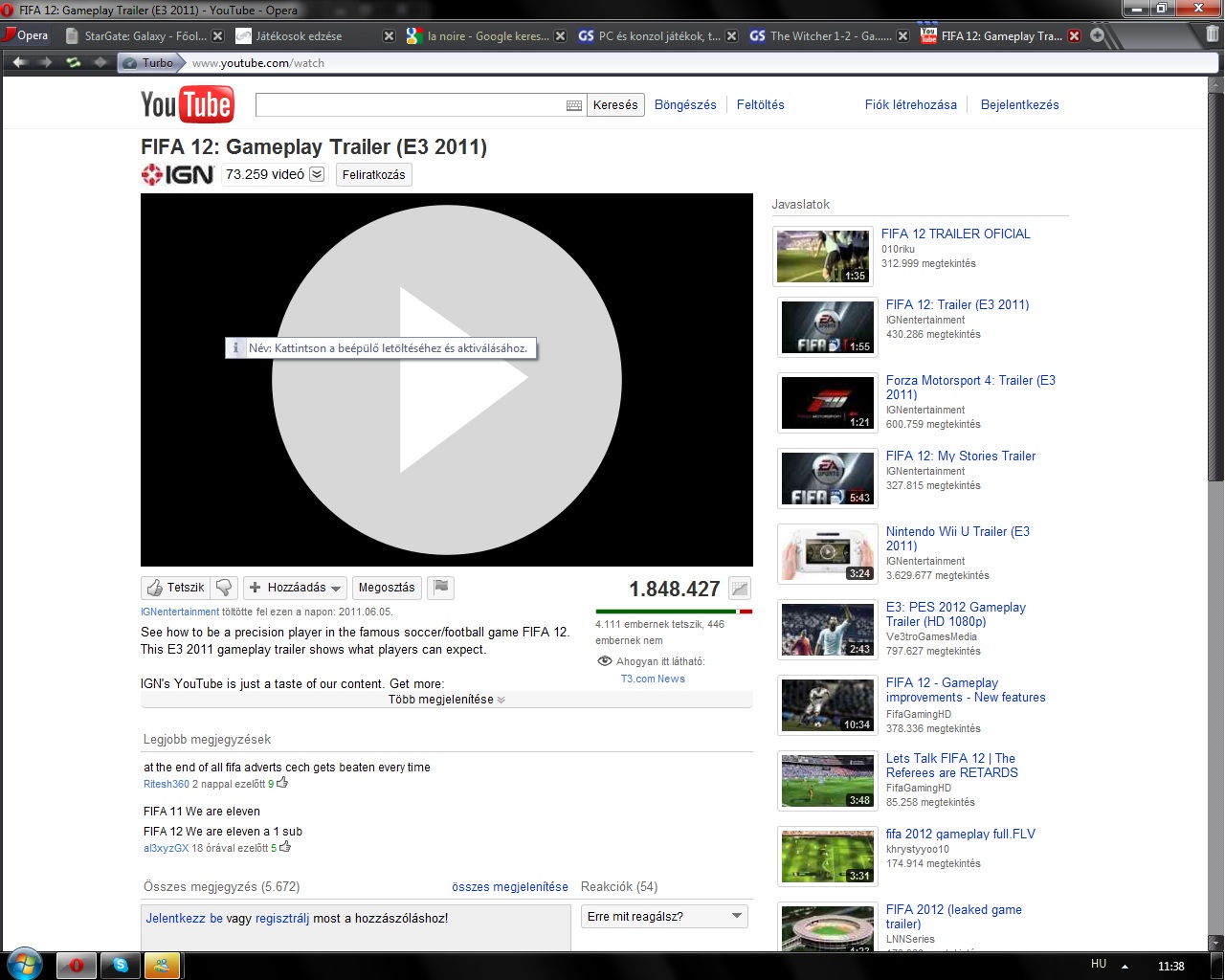Open FIFA 12 TRAILER OFICIAL thumbnail
Image resolution: width=1225 pixels, height=980 pixels.
point(823,256)
